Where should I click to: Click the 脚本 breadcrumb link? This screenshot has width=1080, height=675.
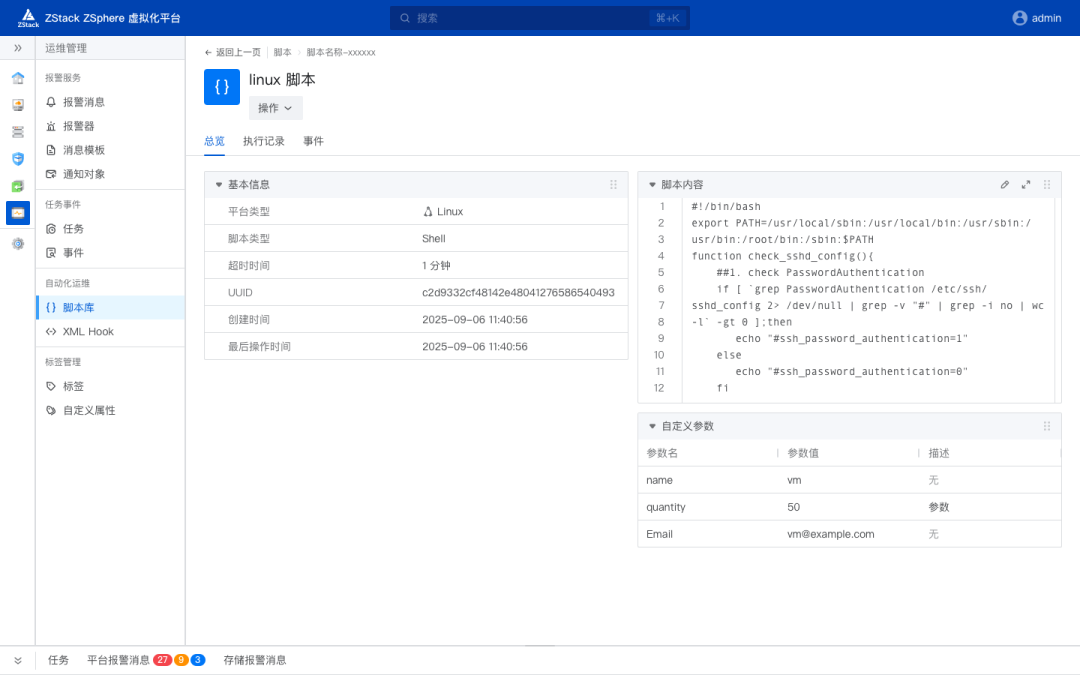(x=282, y=52)
